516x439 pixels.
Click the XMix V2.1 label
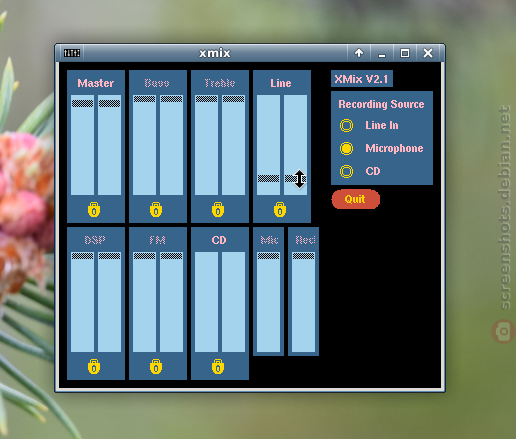[362, 79]
